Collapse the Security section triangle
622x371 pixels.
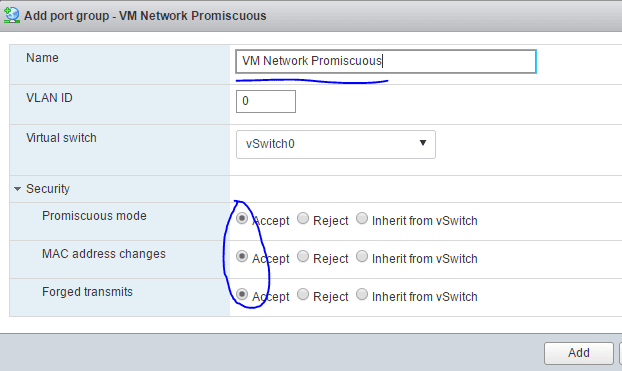click(x=17, y=189)
